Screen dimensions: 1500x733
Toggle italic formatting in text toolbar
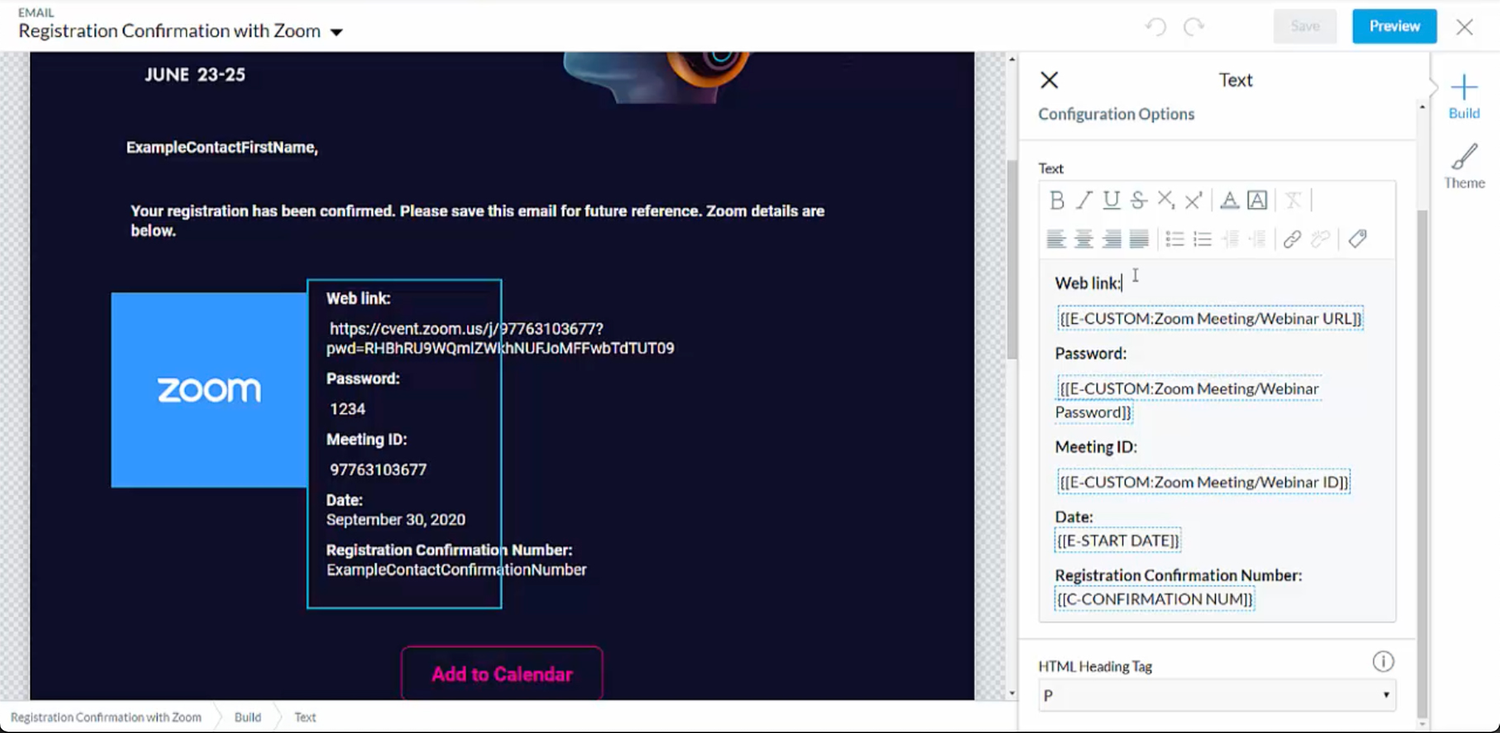pyautogui.click(x=1084, y=201)
